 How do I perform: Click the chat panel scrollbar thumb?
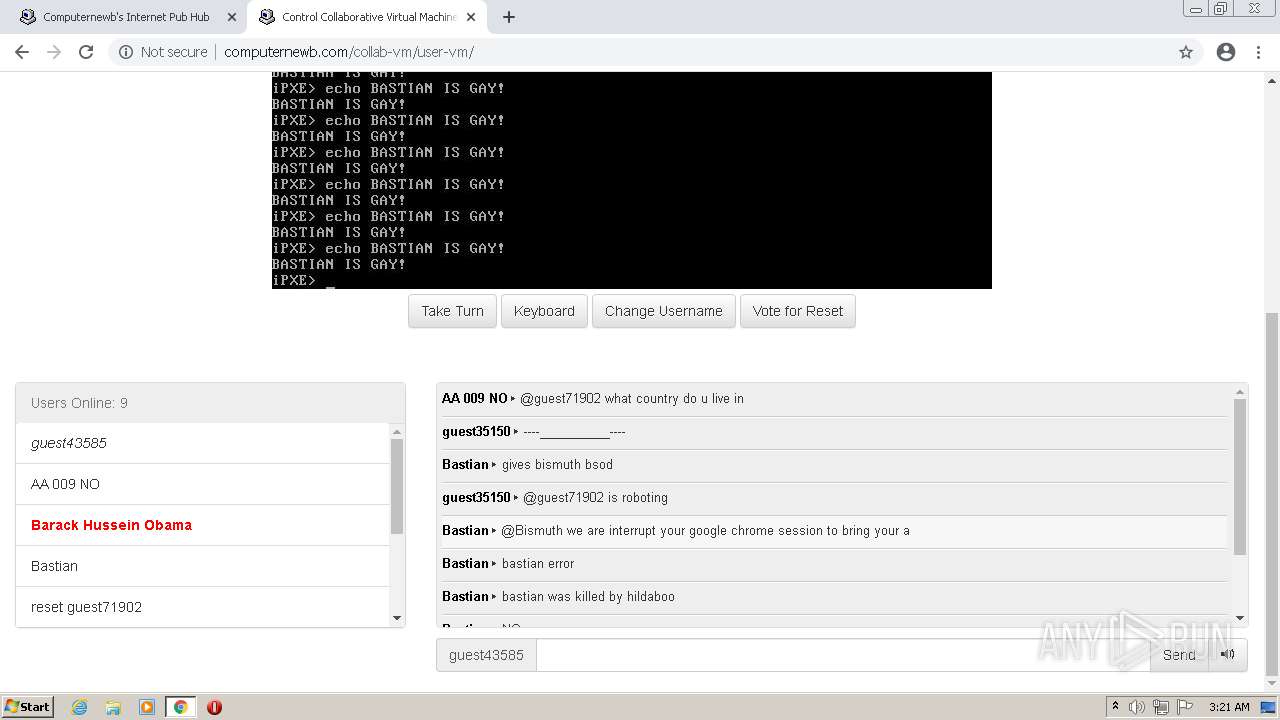click(x=1240, y=477)
